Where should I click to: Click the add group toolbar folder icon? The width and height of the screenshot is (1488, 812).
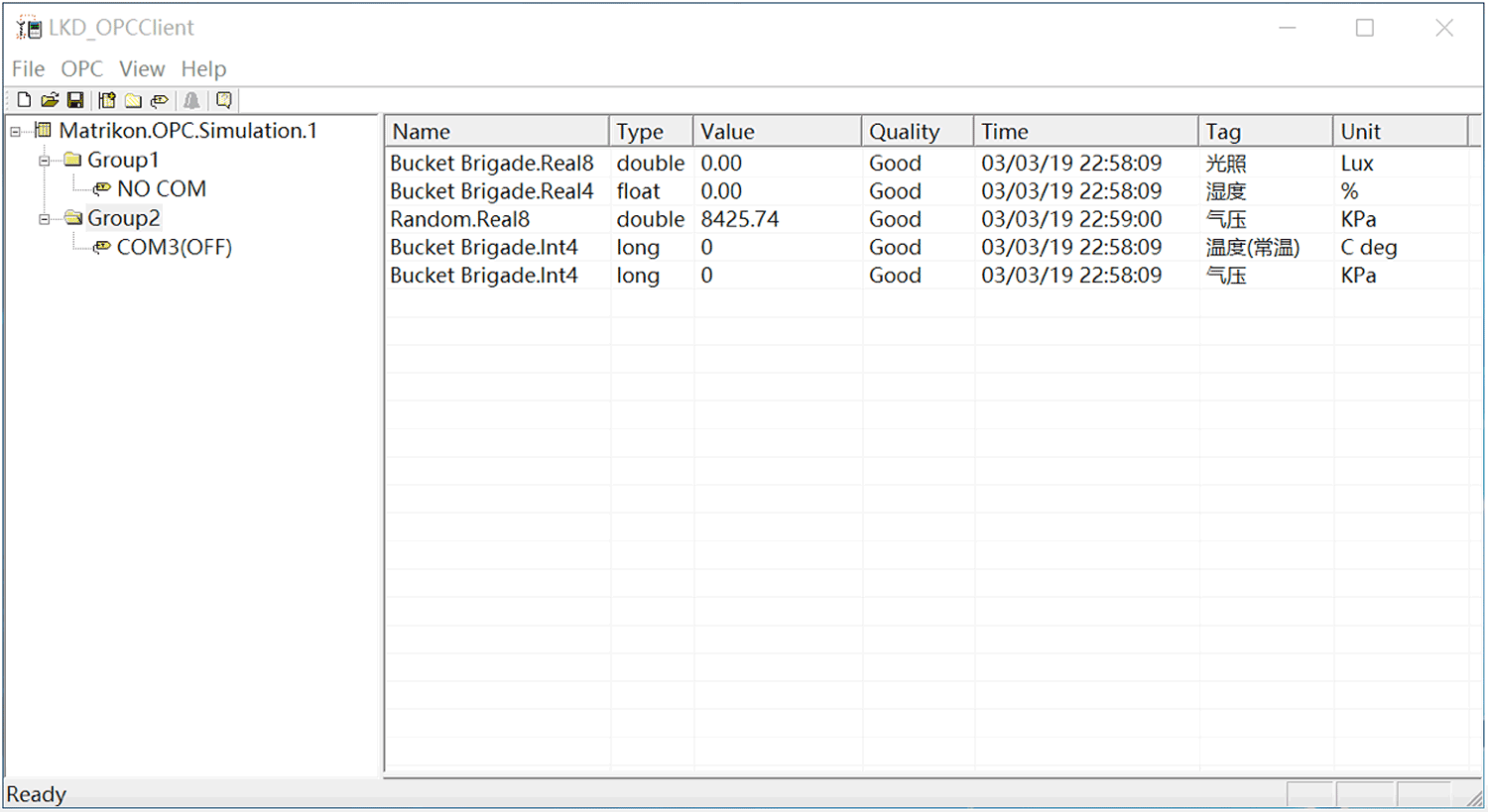tap(133, 100)
